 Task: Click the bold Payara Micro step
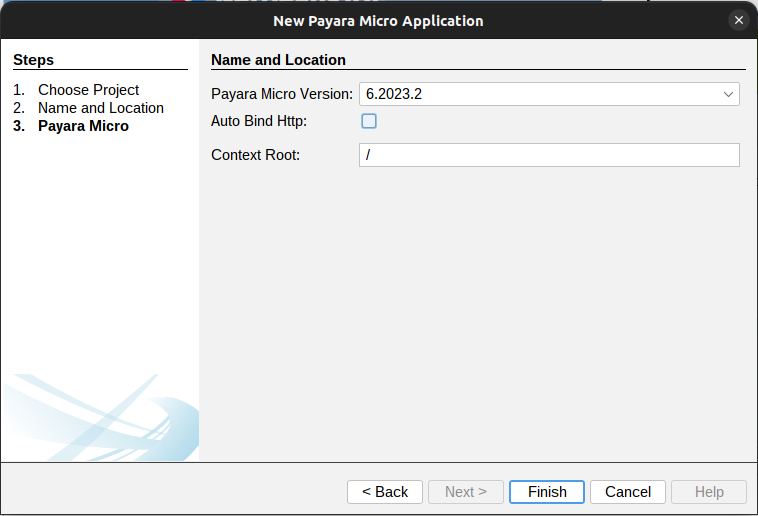pyautogui.click(x=83, y=126)
